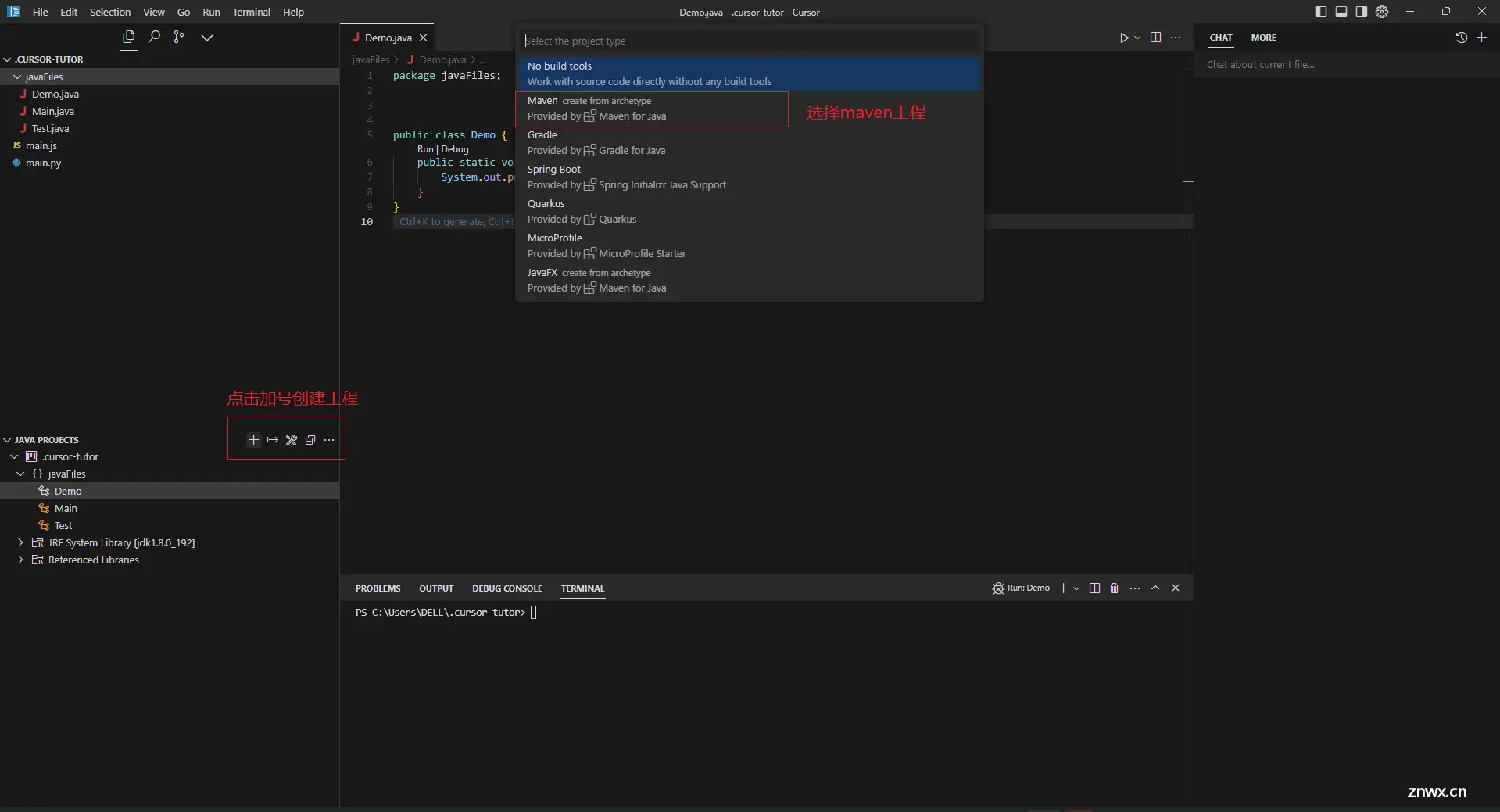Show chat history icon
Screen dimensions: 1500x812
tap(1462, 38)
